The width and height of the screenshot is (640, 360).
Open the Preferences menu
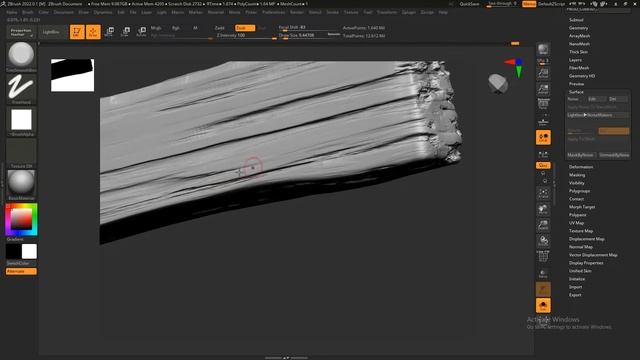click(273, 12)
